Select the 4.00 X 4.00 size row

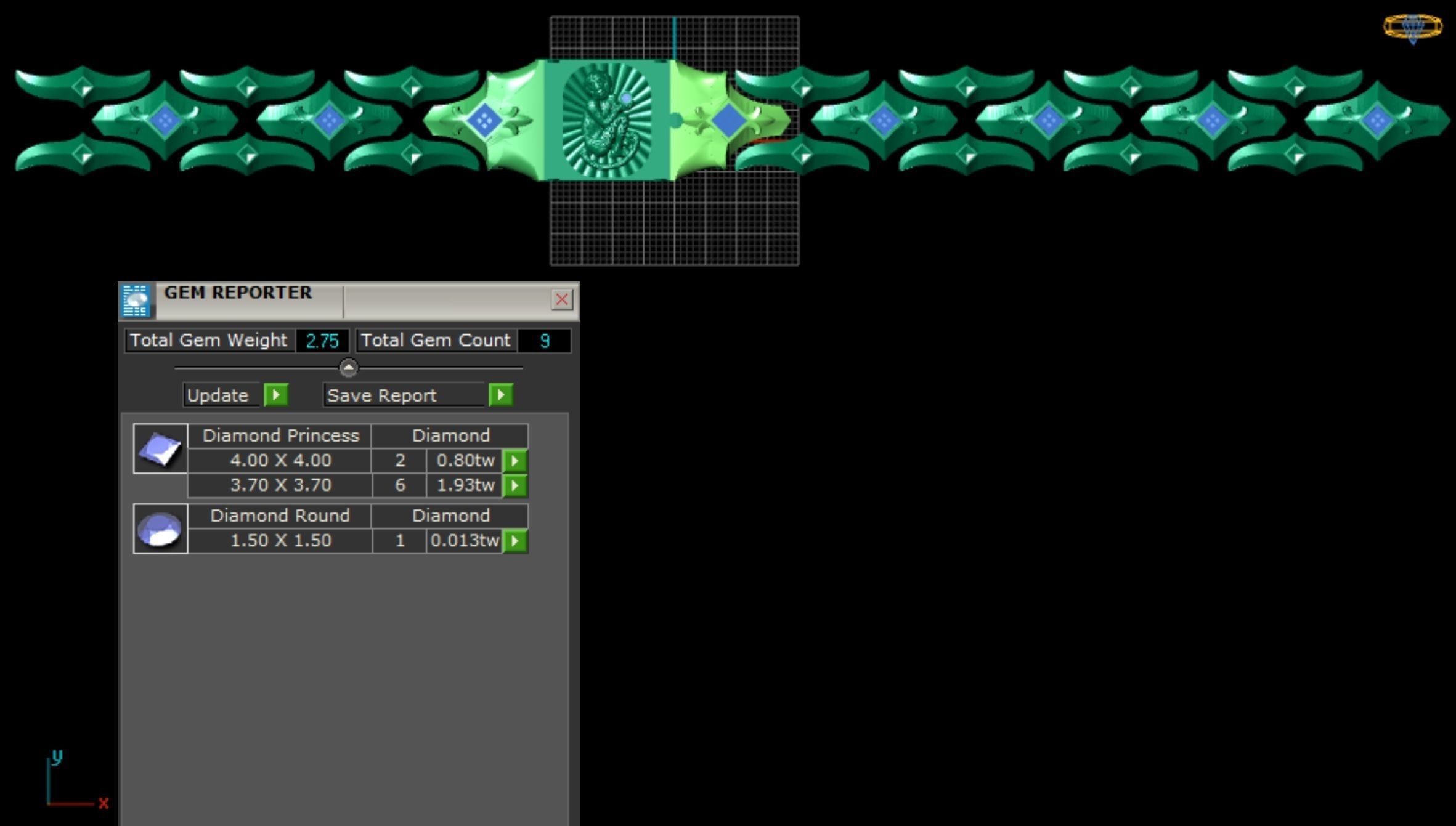pos(280,461)
